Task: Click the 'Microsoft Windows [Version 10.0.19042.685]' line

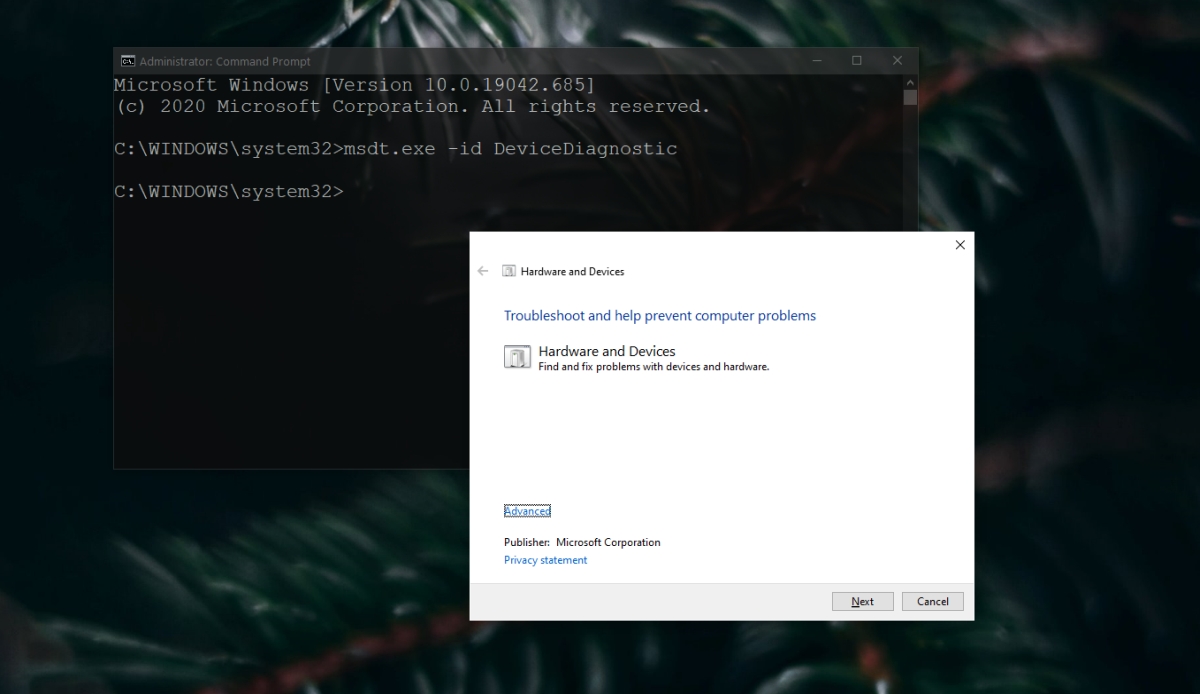Action: (354, 85)
